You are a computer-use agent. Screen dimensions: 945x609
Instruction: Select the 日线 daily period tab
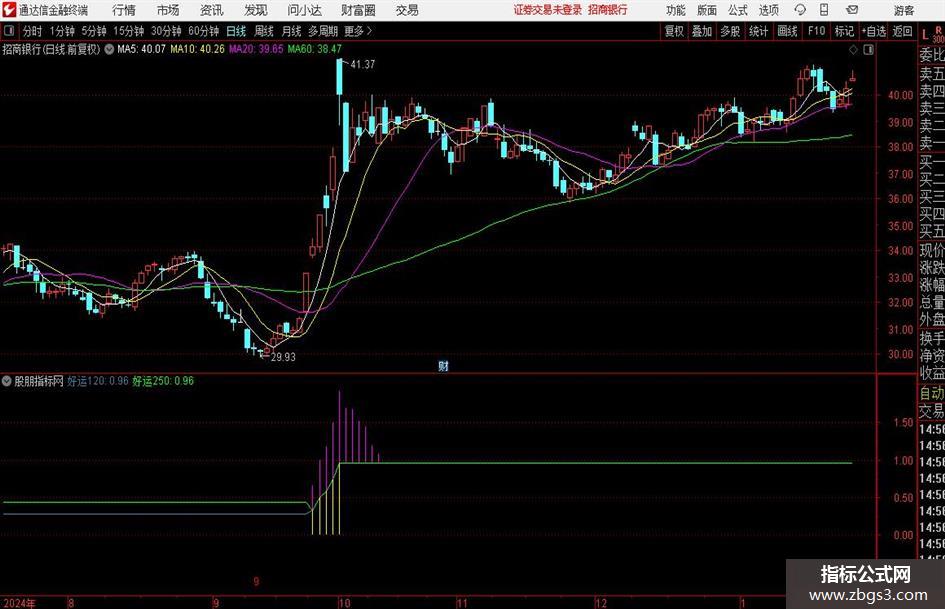click(x=236, y=31)
